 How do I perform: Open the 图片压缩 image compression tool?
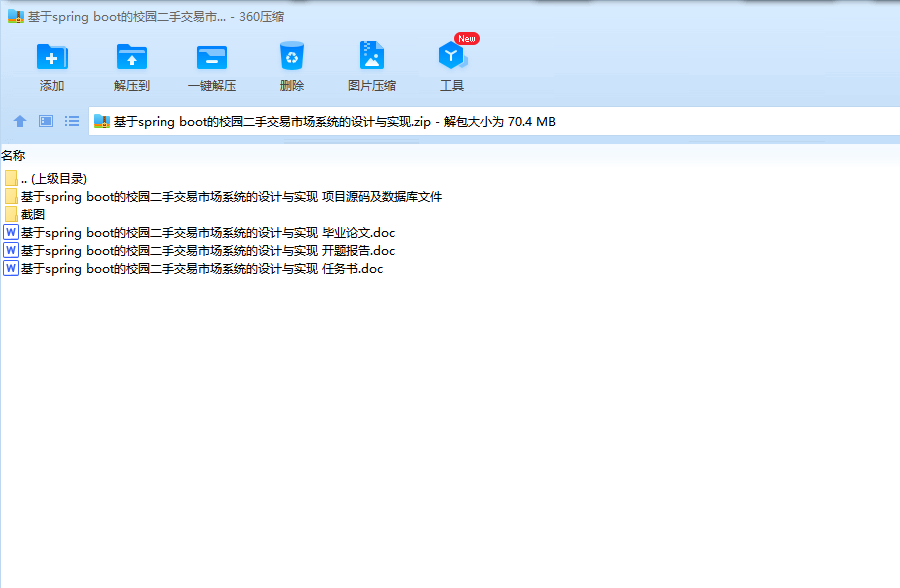pos(371,56)
